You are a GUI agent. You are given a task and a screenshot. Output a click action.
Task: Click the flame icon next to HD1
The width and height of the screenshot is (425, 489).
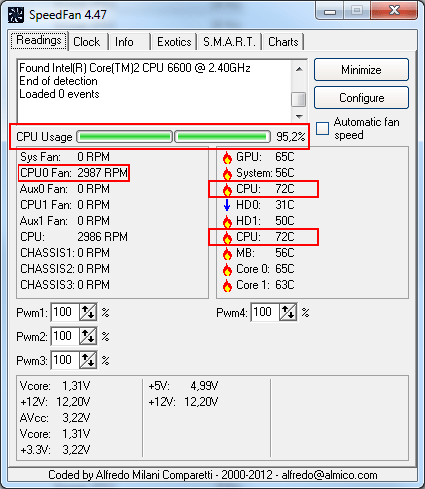coord(227,221)
